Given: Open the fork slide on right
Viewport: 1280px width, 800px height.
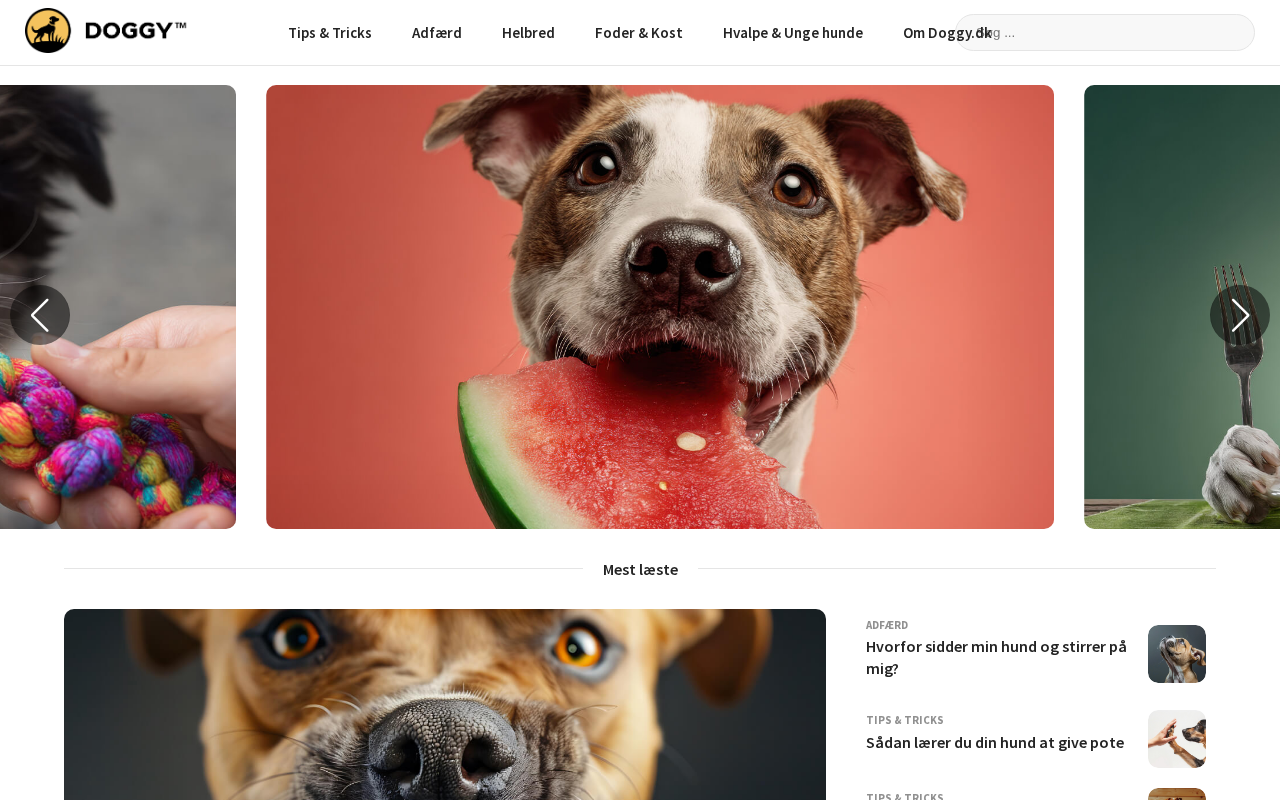Looking at the screenshot, I should (1182, 307).
